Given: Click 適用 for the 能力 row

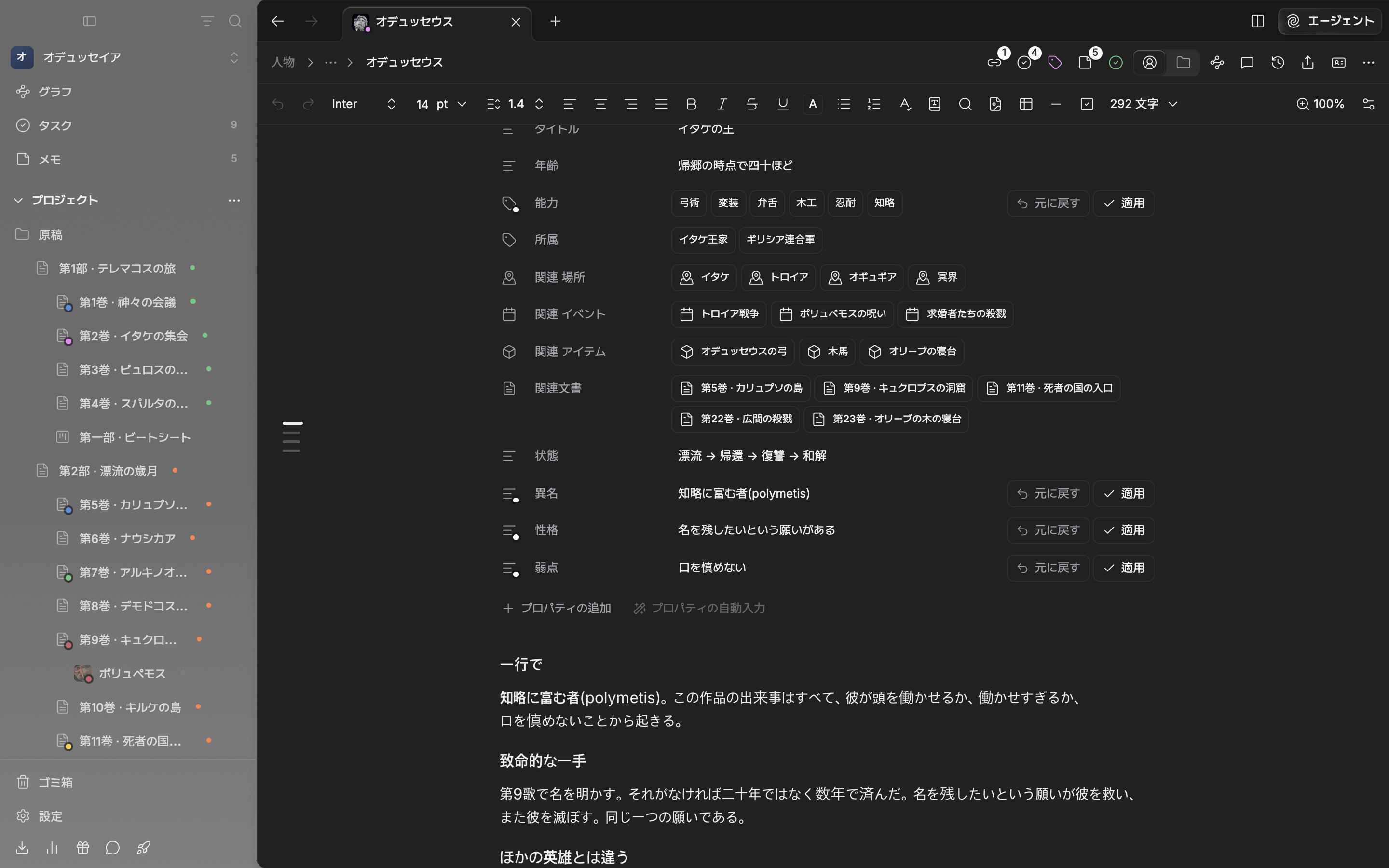Looking at the screenshot, I should point(1123,203).
